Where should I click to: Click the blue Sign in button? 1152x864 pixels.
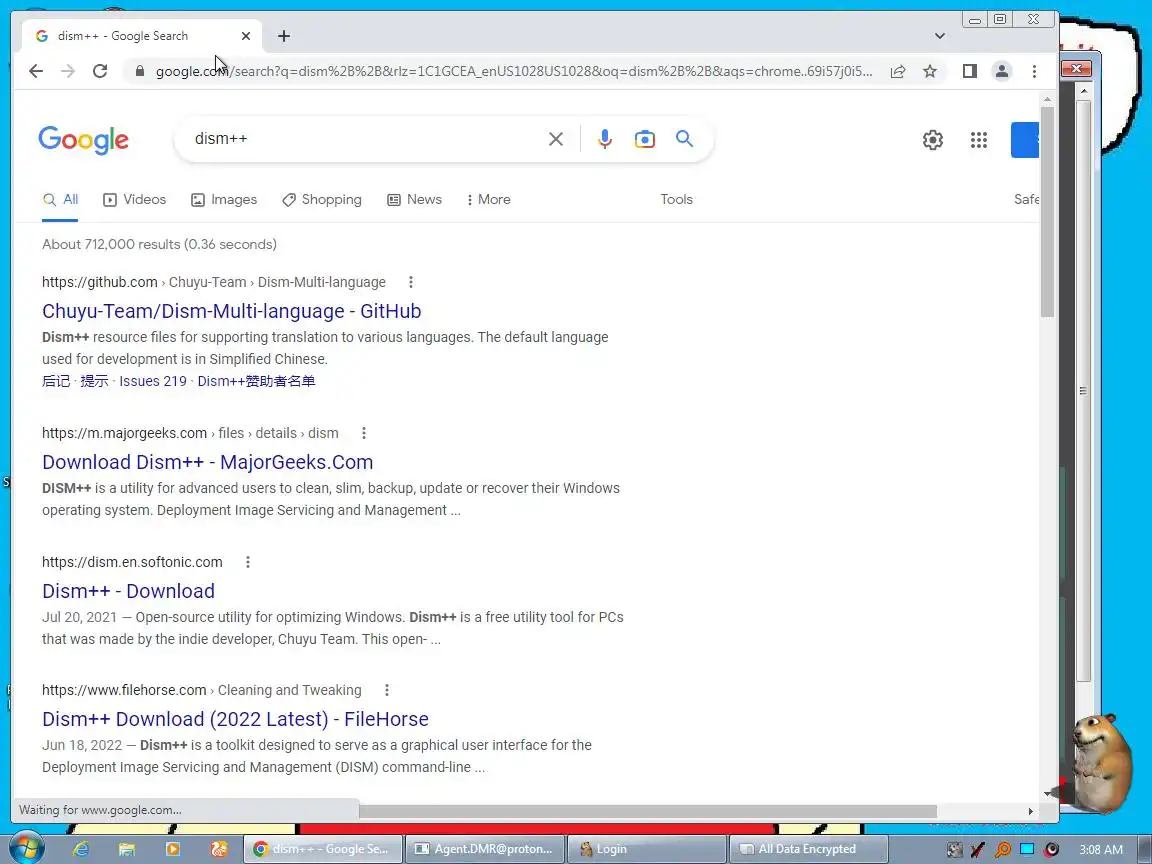tap(1025, 140)
